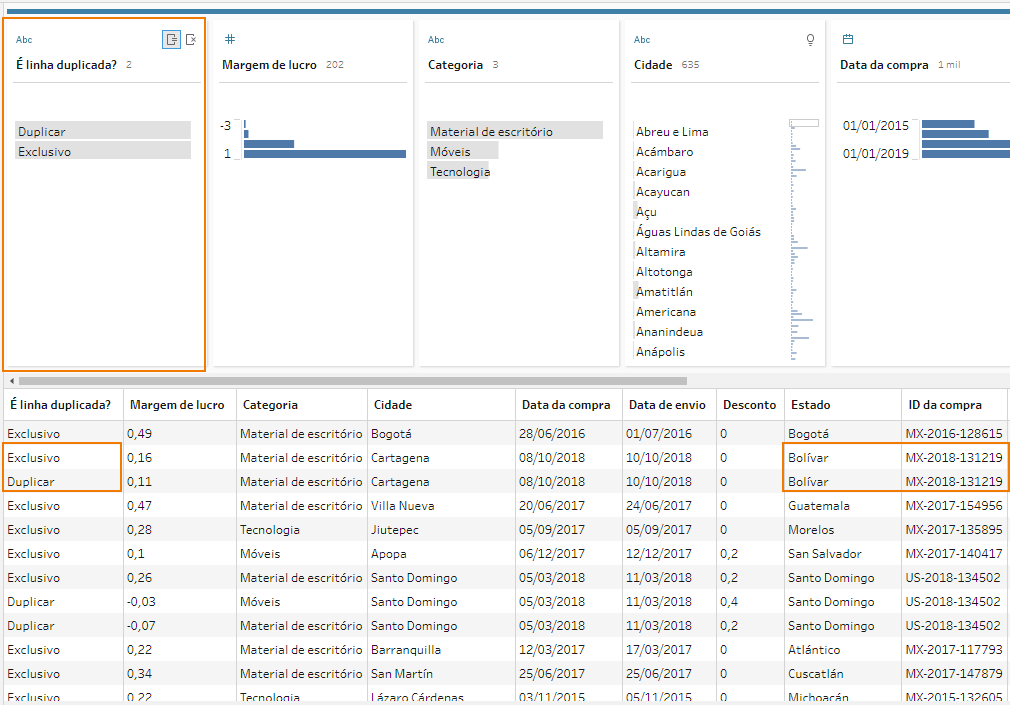Click the Guatemala state cell

click(843, 506)
